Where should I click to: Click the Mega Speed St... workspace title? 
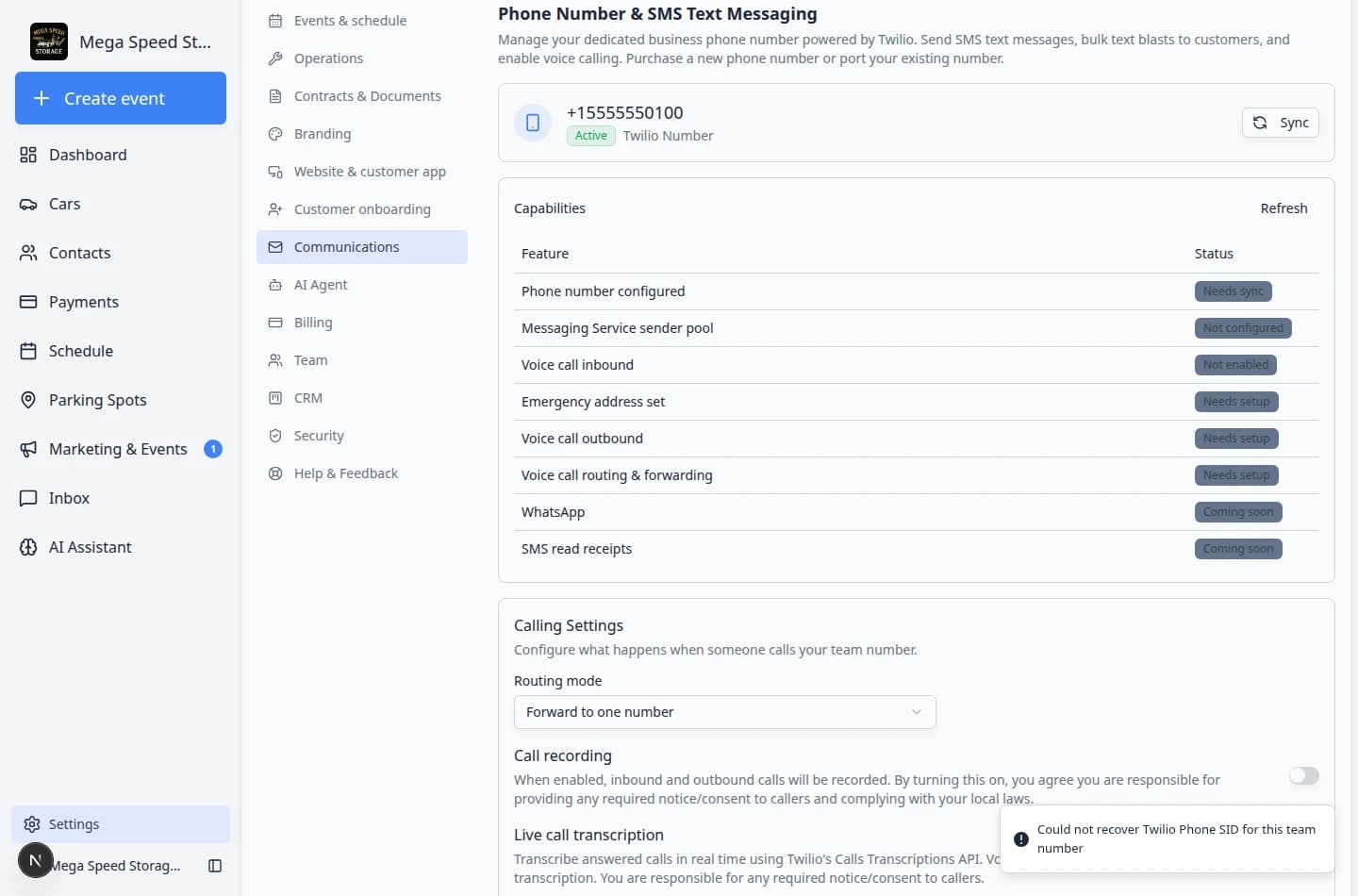145,41
